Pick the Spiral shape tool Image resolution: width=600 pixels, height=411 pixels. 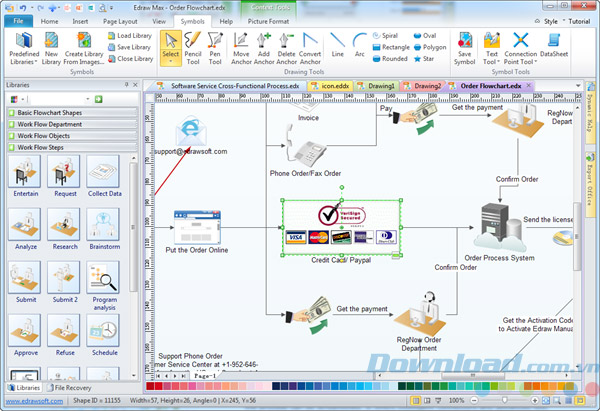tap(386, 36)
